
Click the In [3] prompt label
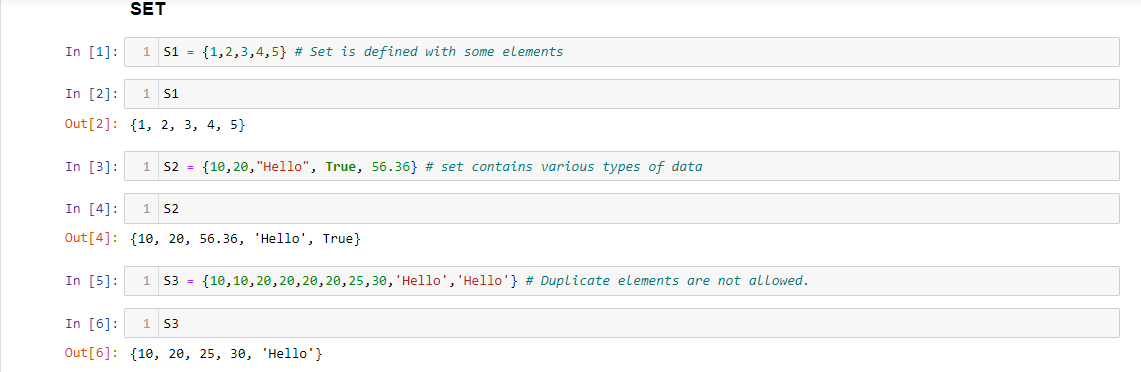(91, 166)
